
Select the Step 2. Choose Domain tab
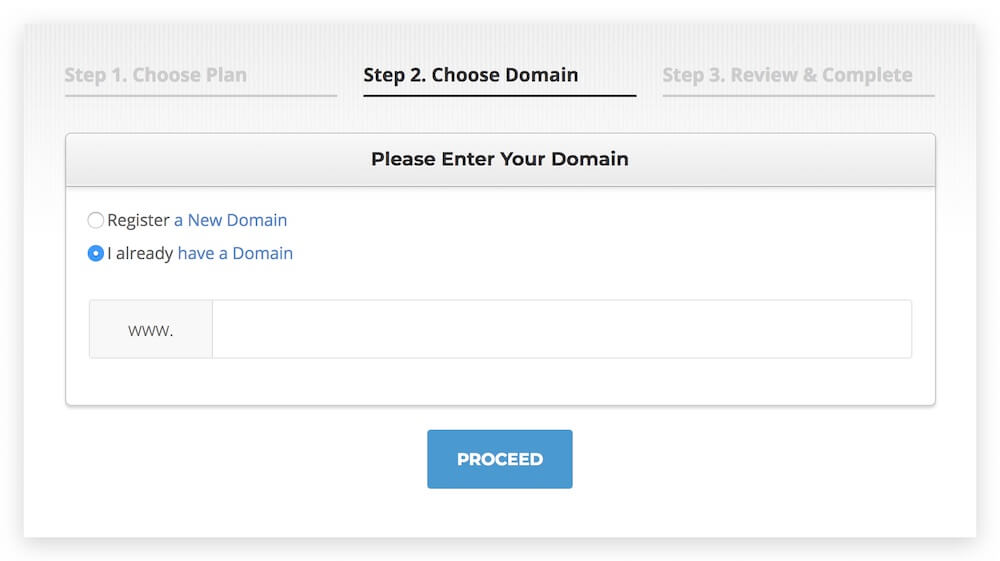click(x=470, y=75)
